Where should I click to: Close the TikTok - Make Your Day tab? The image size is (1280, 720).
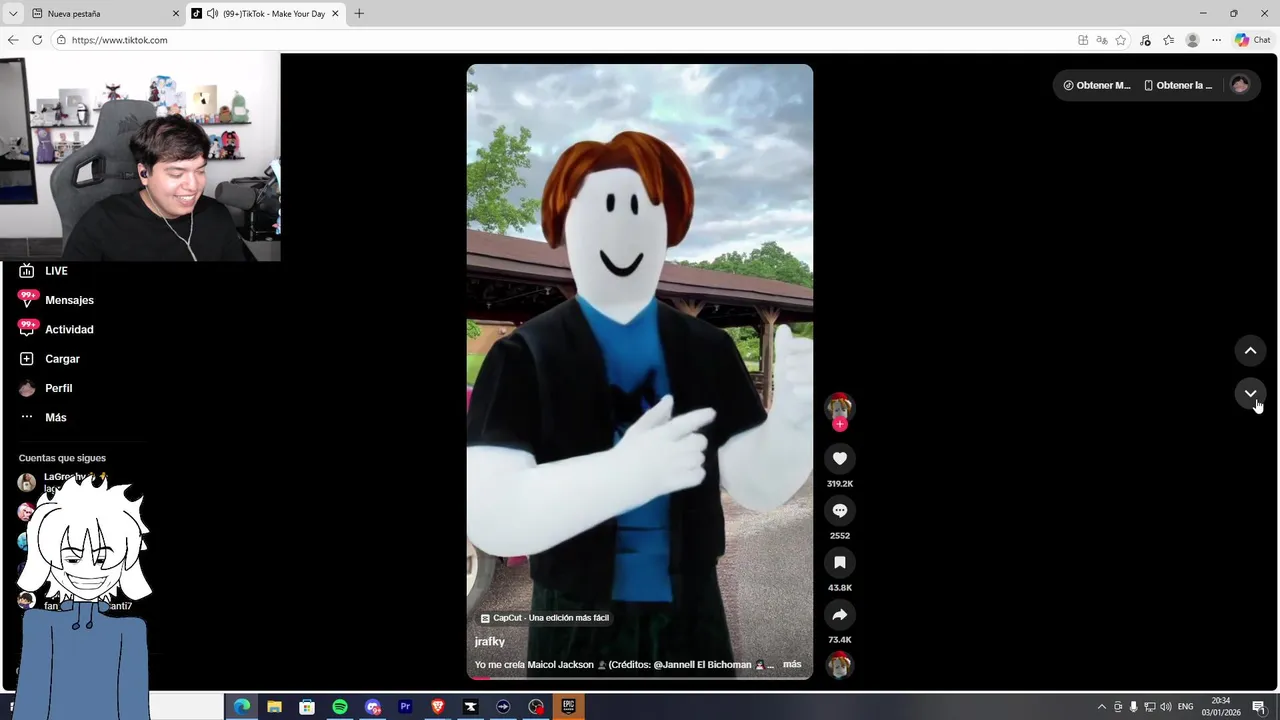pos(335,14)
